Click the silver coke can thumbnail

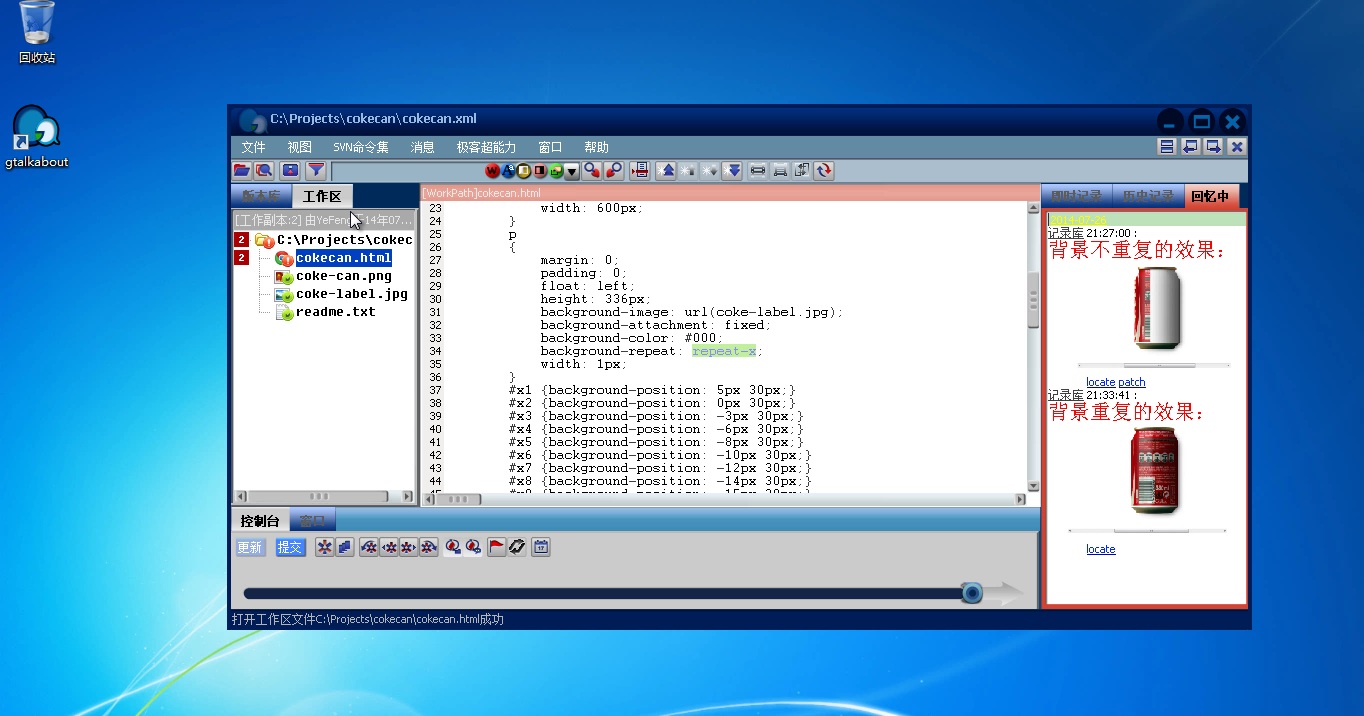click(x=1156, y=308)
